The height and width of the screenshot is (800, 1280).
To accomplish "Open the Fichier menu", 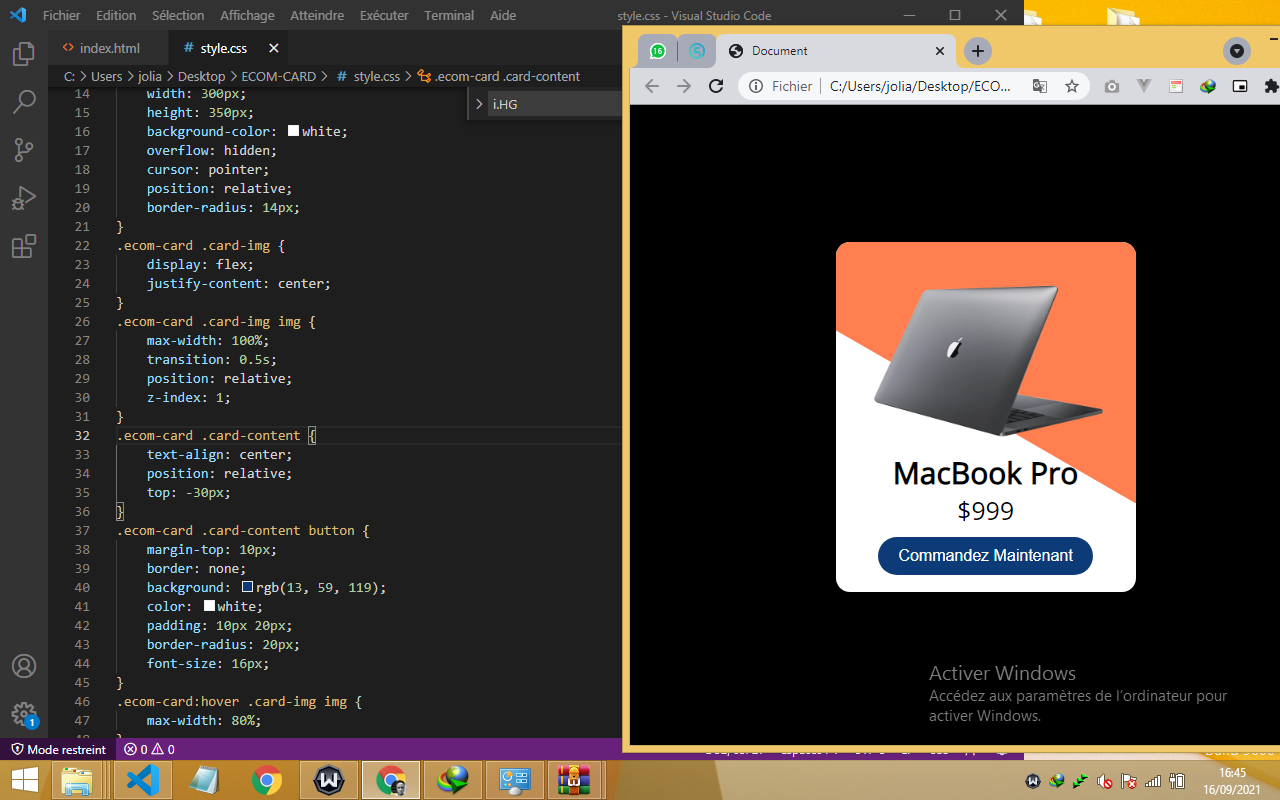I will [61, 15].
